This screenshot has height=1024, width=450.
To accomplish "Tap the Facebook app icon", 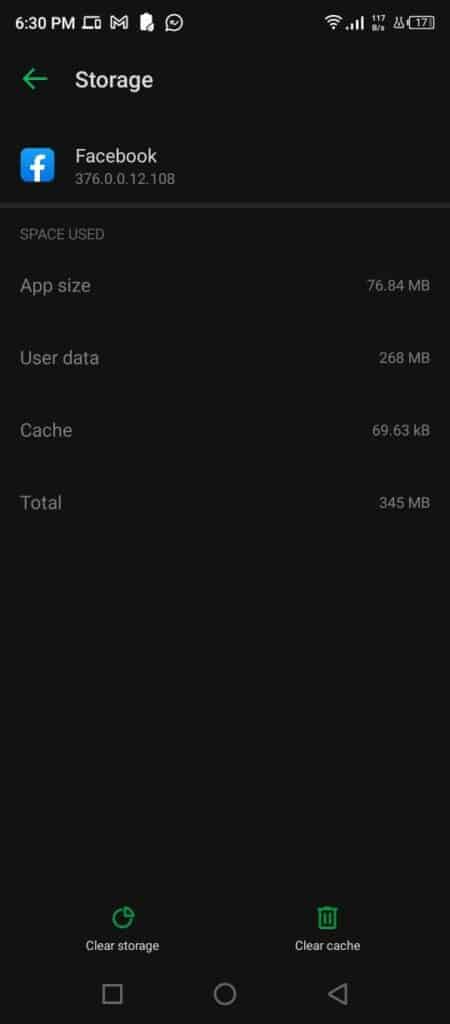I will pos(37,165).
